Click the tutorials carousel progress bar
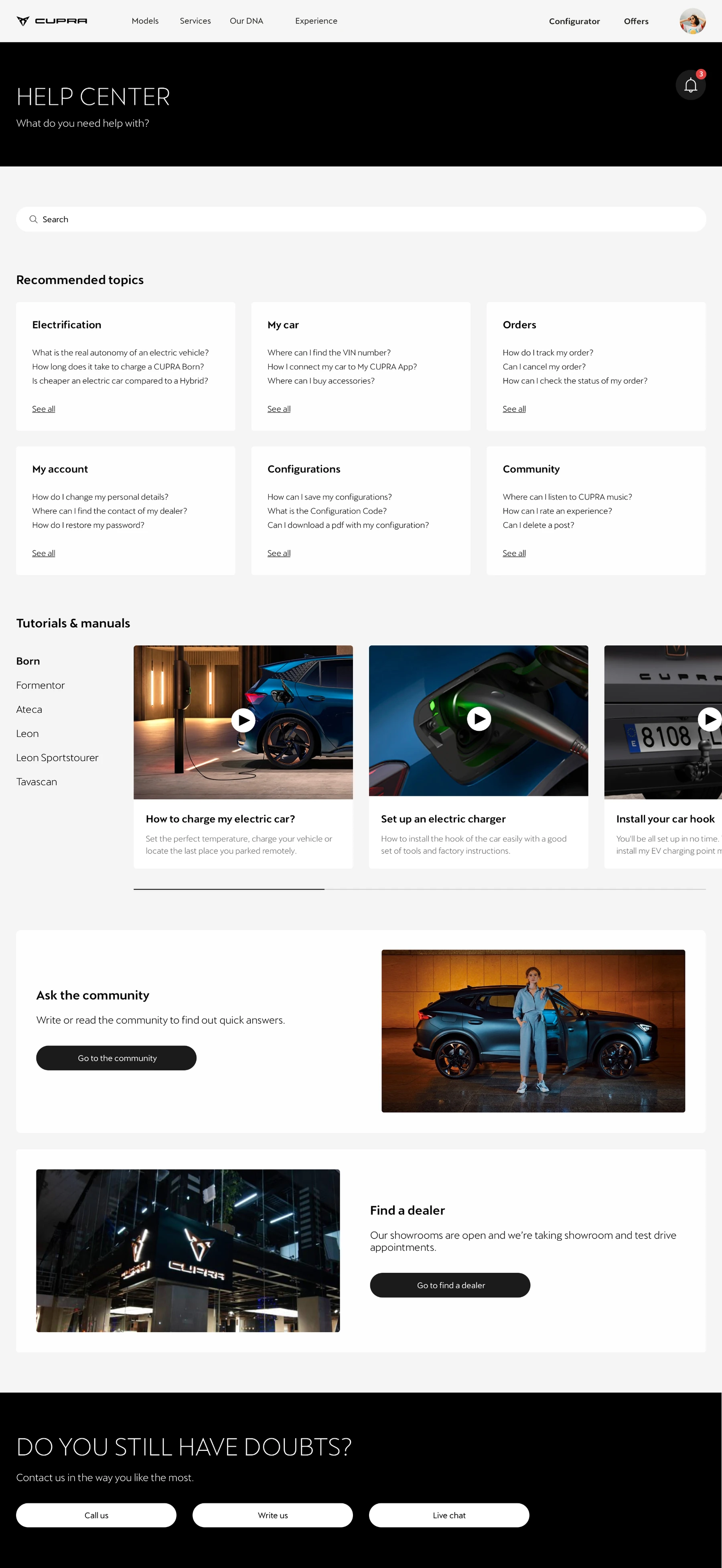 point(420,889)
